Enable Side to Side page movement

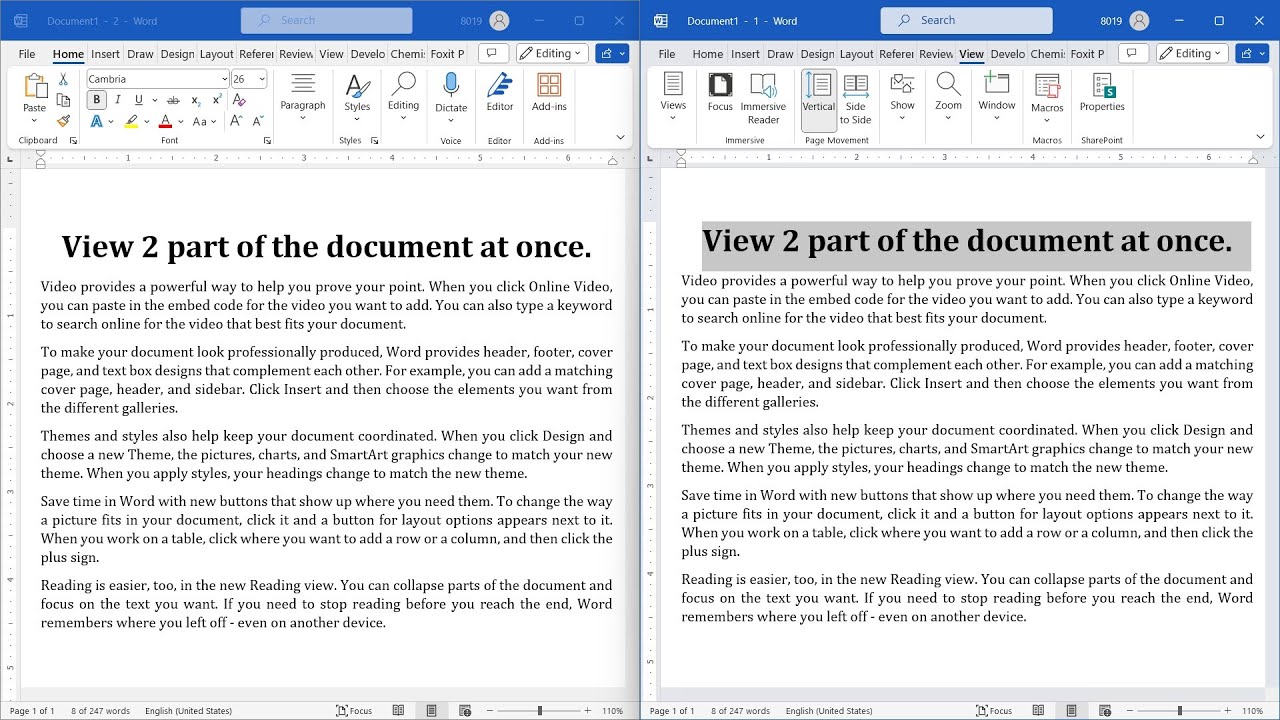tap(857, 100)
